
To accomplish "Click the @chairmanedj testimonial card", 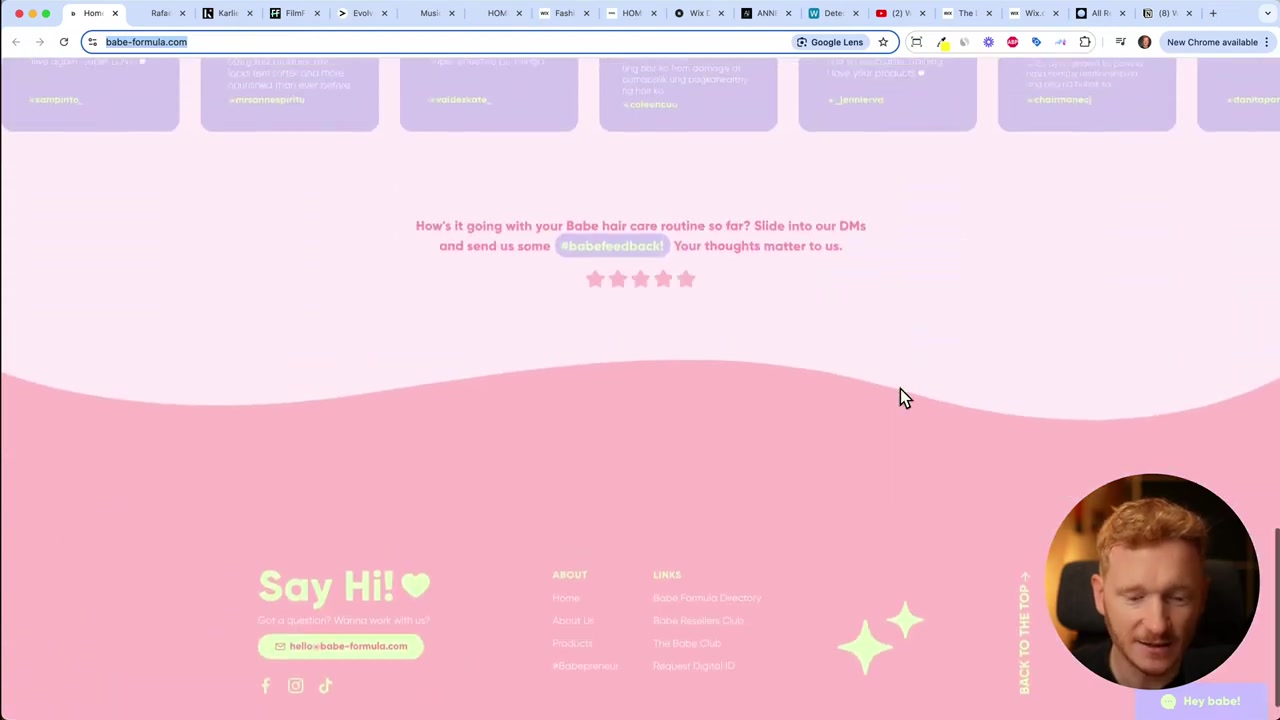I will 1087,95.
